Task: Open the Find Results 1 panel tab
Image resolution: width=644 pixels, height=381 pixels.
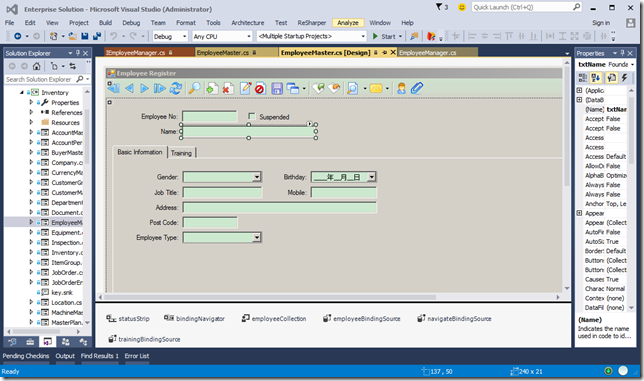Action: pos(99,356)
